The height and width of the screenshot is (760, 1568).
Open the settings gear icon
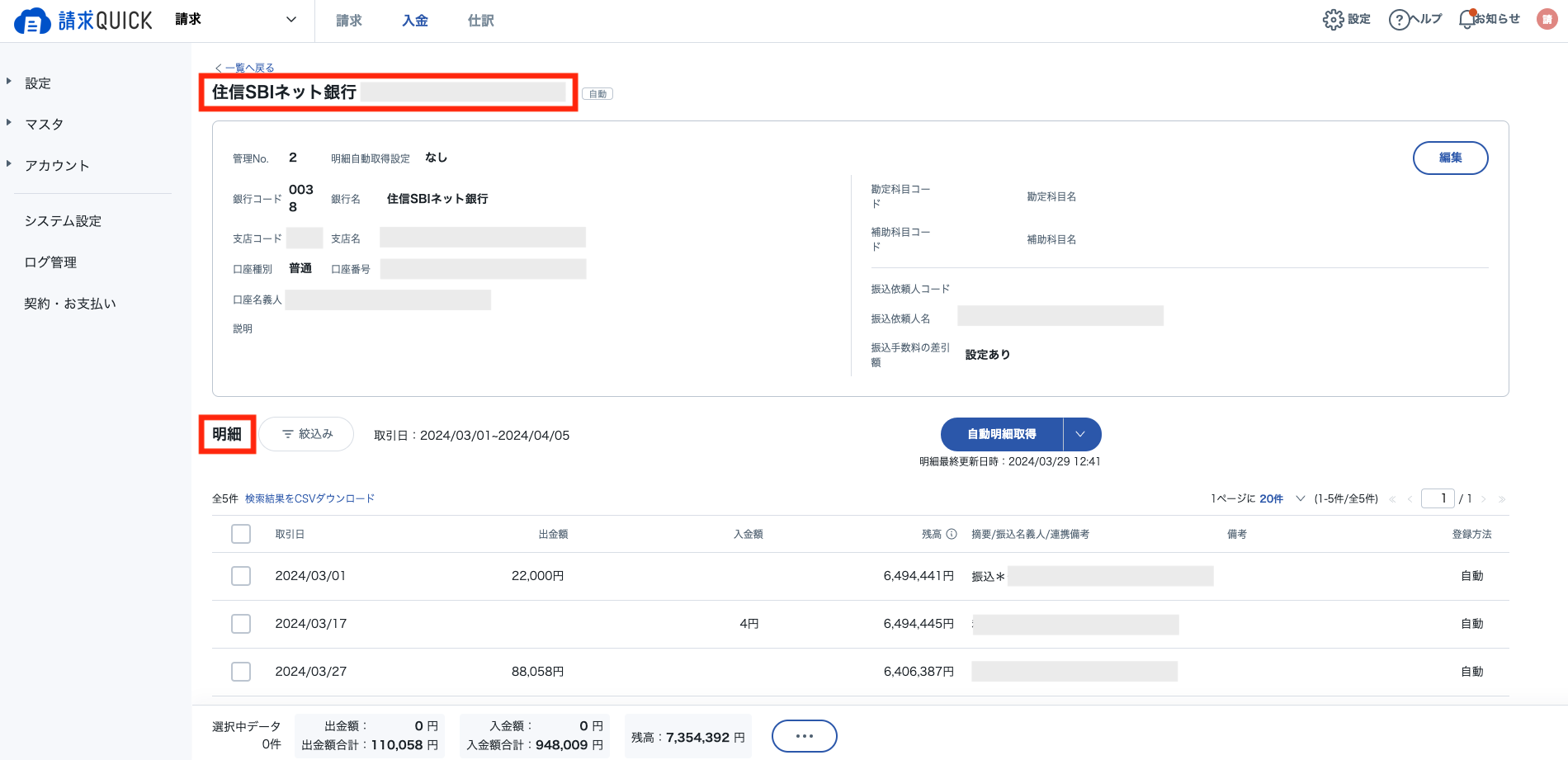coord(1333,20)
